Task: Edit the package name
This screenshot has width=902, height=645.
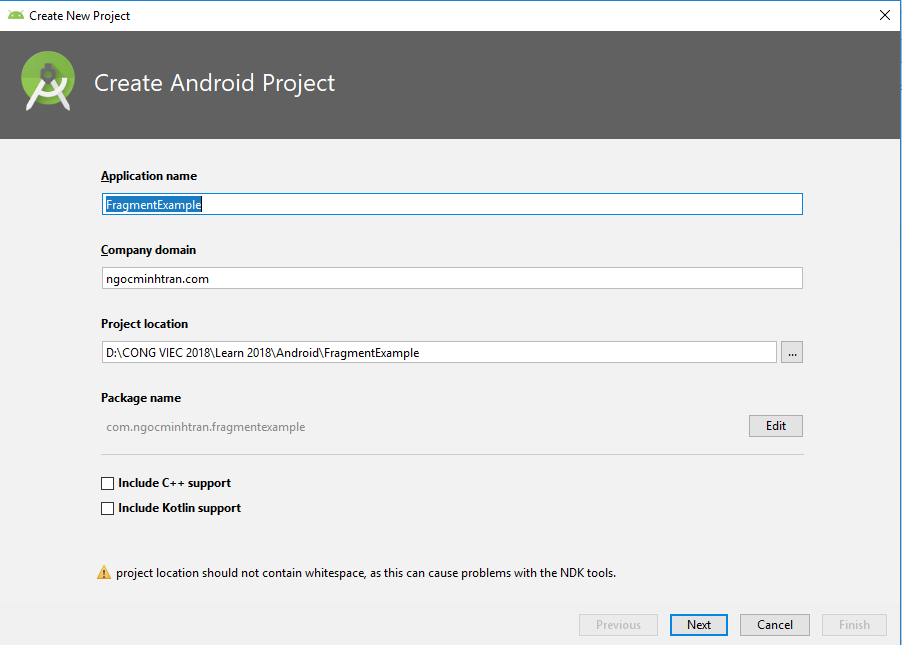Action: [775, 426]
